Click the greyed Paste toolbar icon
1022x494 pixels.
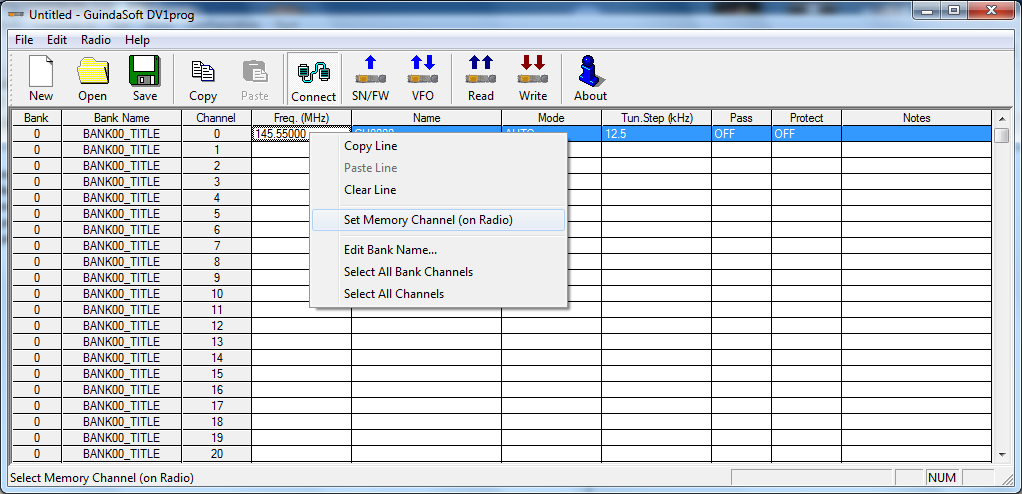click(x=254, y=78)
